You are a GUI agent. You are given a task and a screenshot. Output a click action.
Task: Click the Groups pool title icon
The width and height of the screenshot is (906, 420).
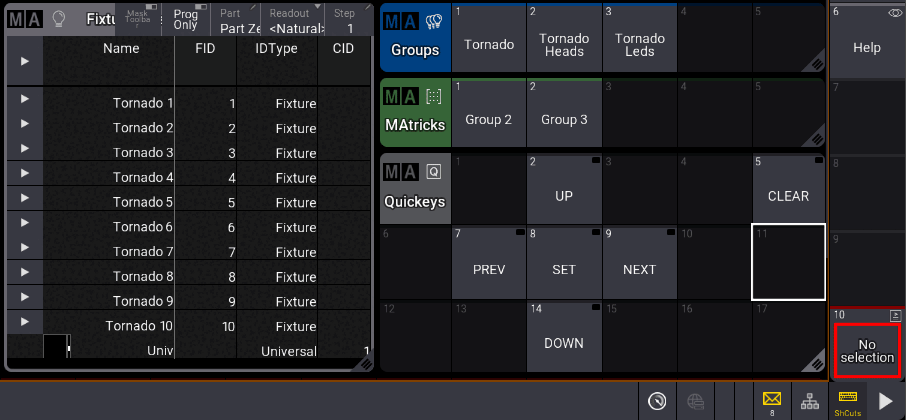[415, 37]
